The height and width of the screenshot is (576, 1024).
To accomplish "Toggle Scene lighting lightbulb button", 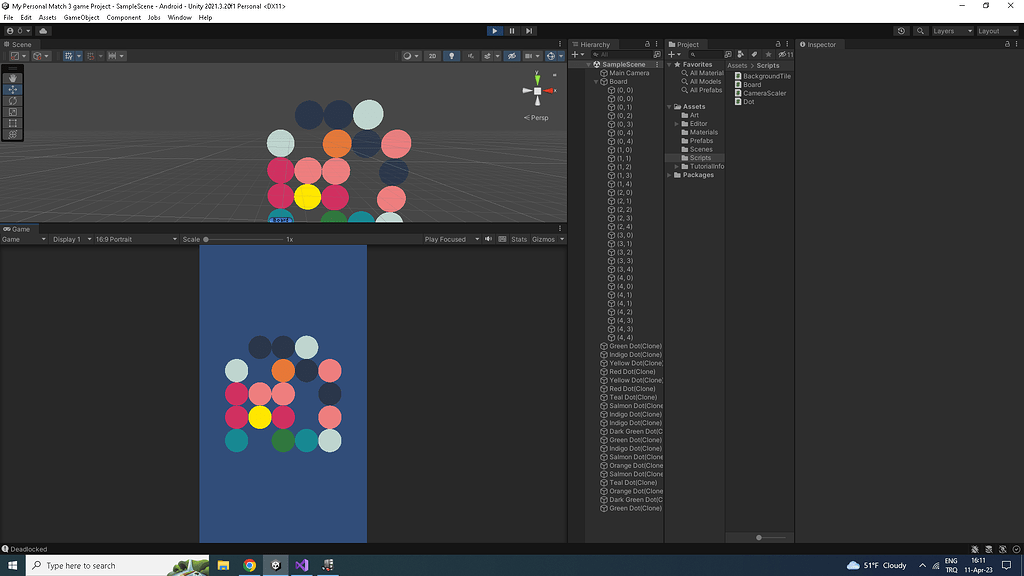I will [x=452, y=56].
